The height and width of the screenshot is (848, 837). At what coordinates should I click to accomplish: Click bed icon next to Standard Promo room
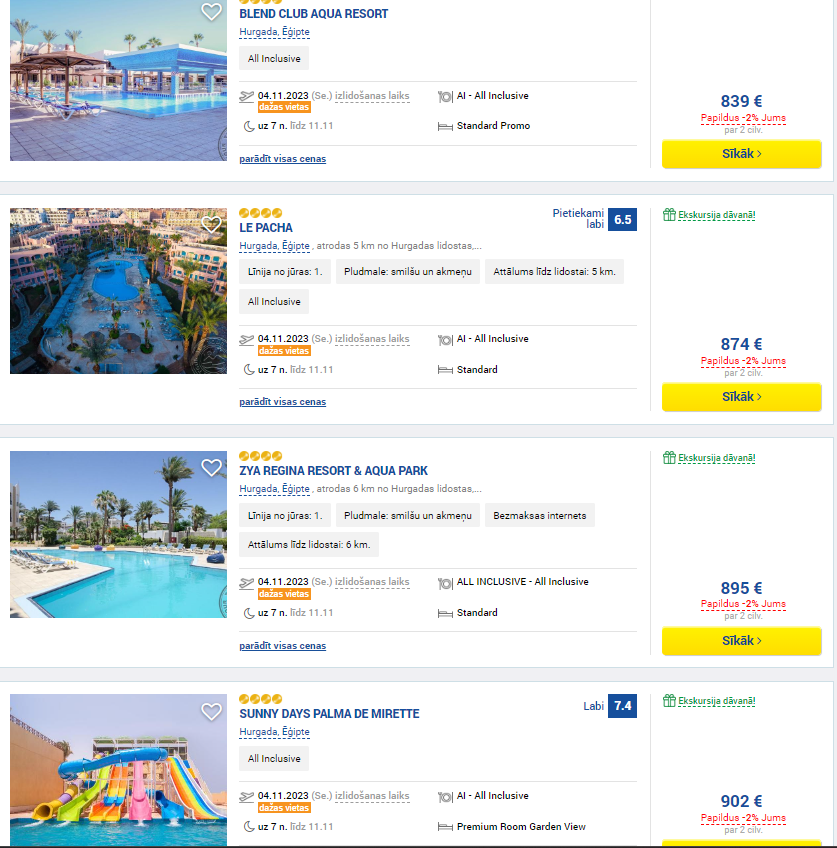point(445,127)
